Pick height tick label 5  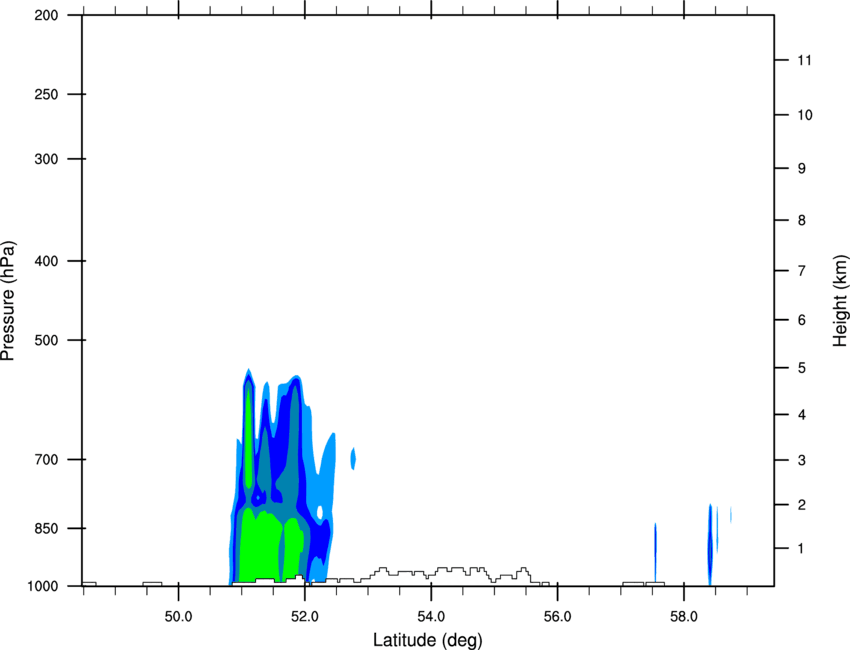[802, 368]
